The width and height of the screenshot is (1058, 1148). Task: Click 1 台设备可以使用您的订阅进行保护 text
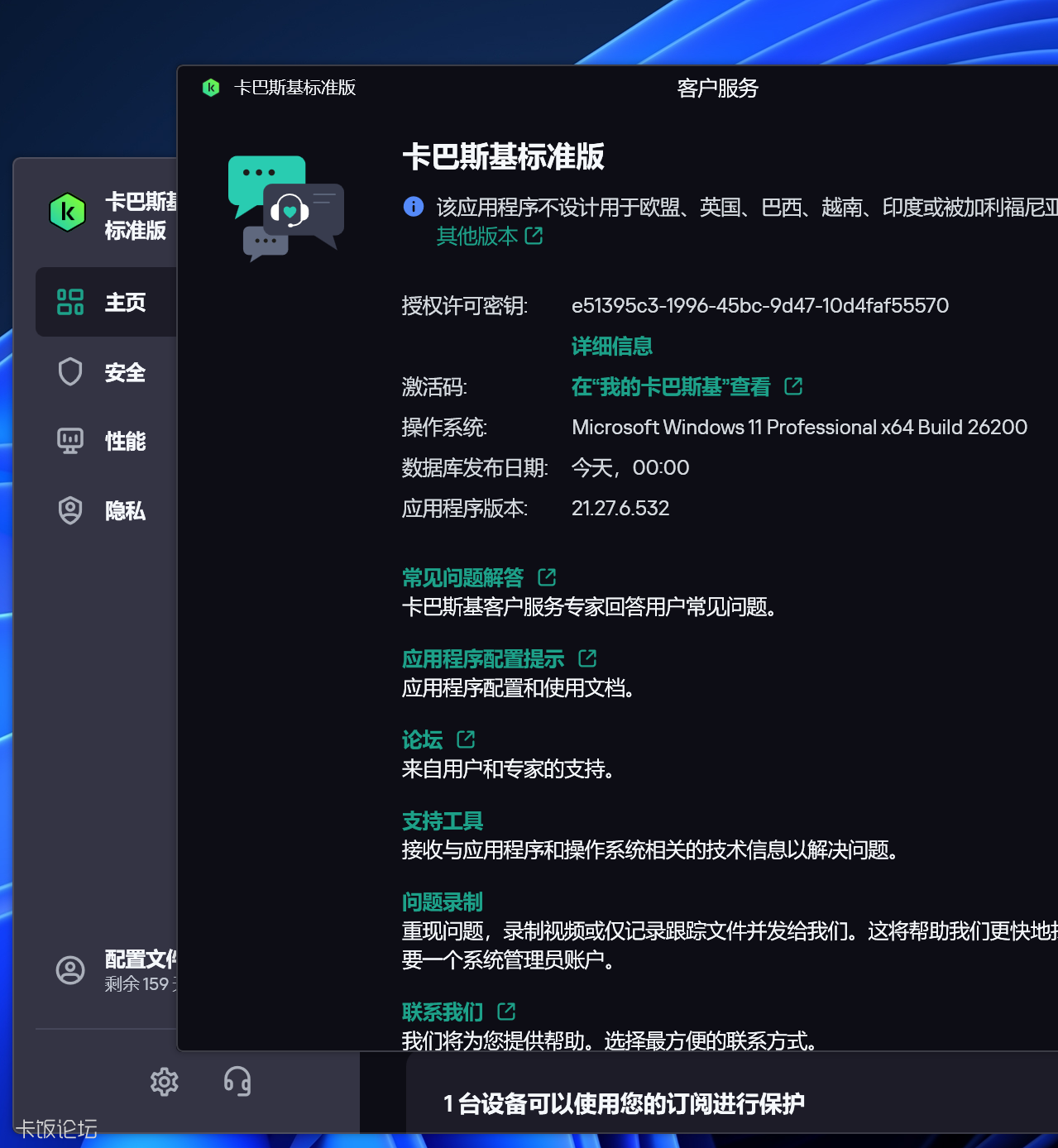[x=624, y=1103]
